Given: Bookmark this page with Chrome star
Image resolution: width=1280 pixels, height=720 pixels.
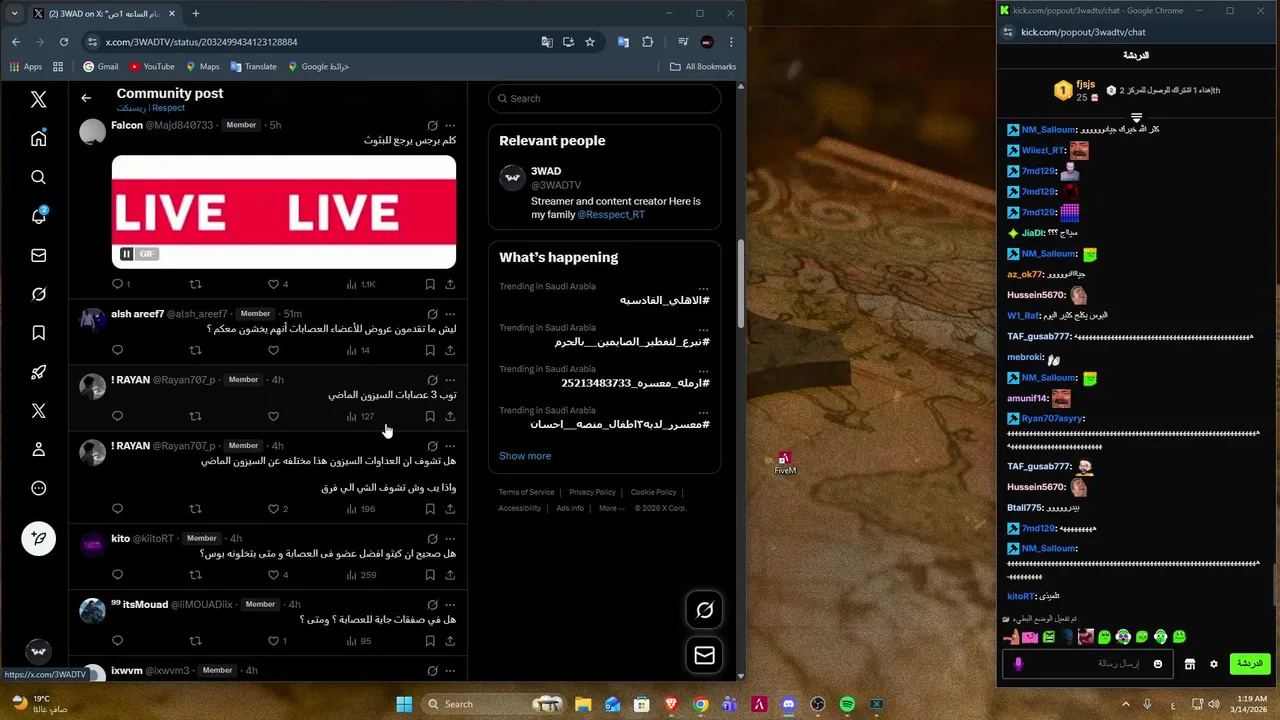Looking at the screenshot, I should 590,42.
